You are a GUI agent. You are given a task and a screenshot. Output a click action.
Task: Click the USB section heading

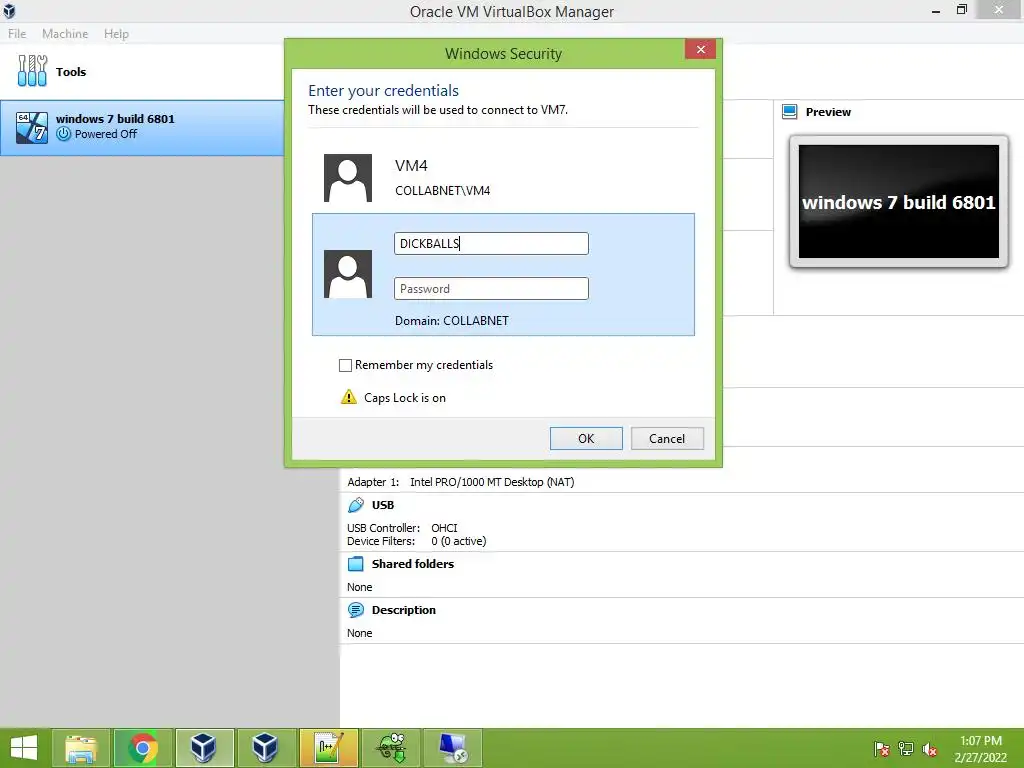coord(383,505)
